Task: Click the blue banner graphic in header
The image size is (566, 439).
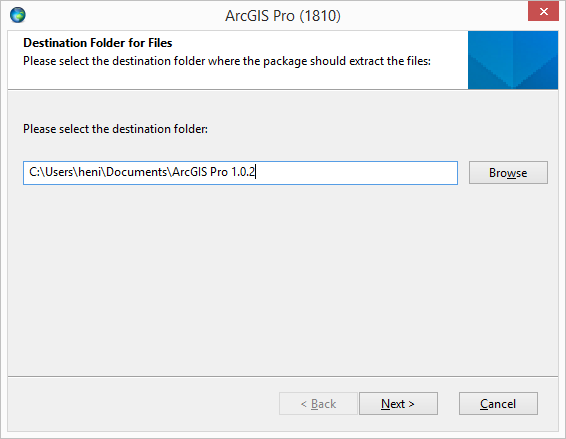Action: (x=513, y=60)
